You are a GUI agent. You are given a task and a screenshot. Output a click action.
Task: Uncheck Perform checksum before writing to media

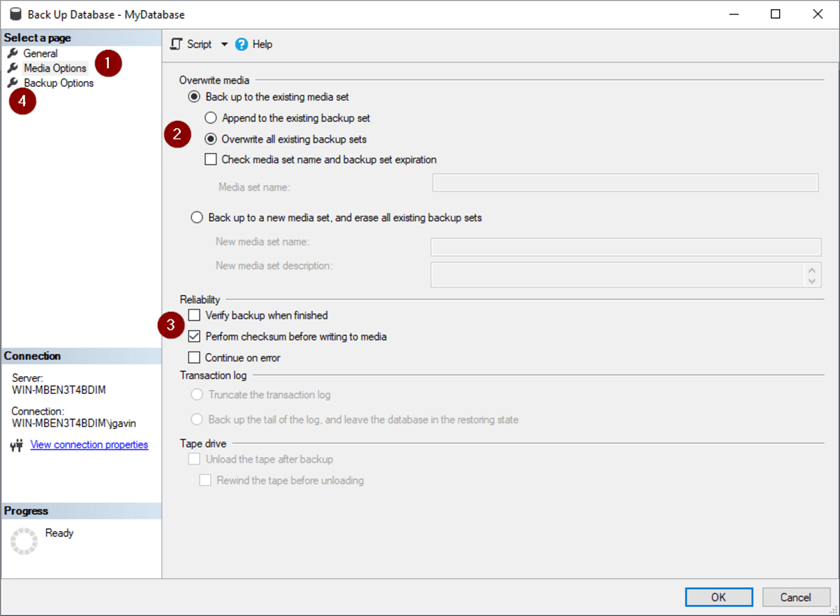click(194, 336)
